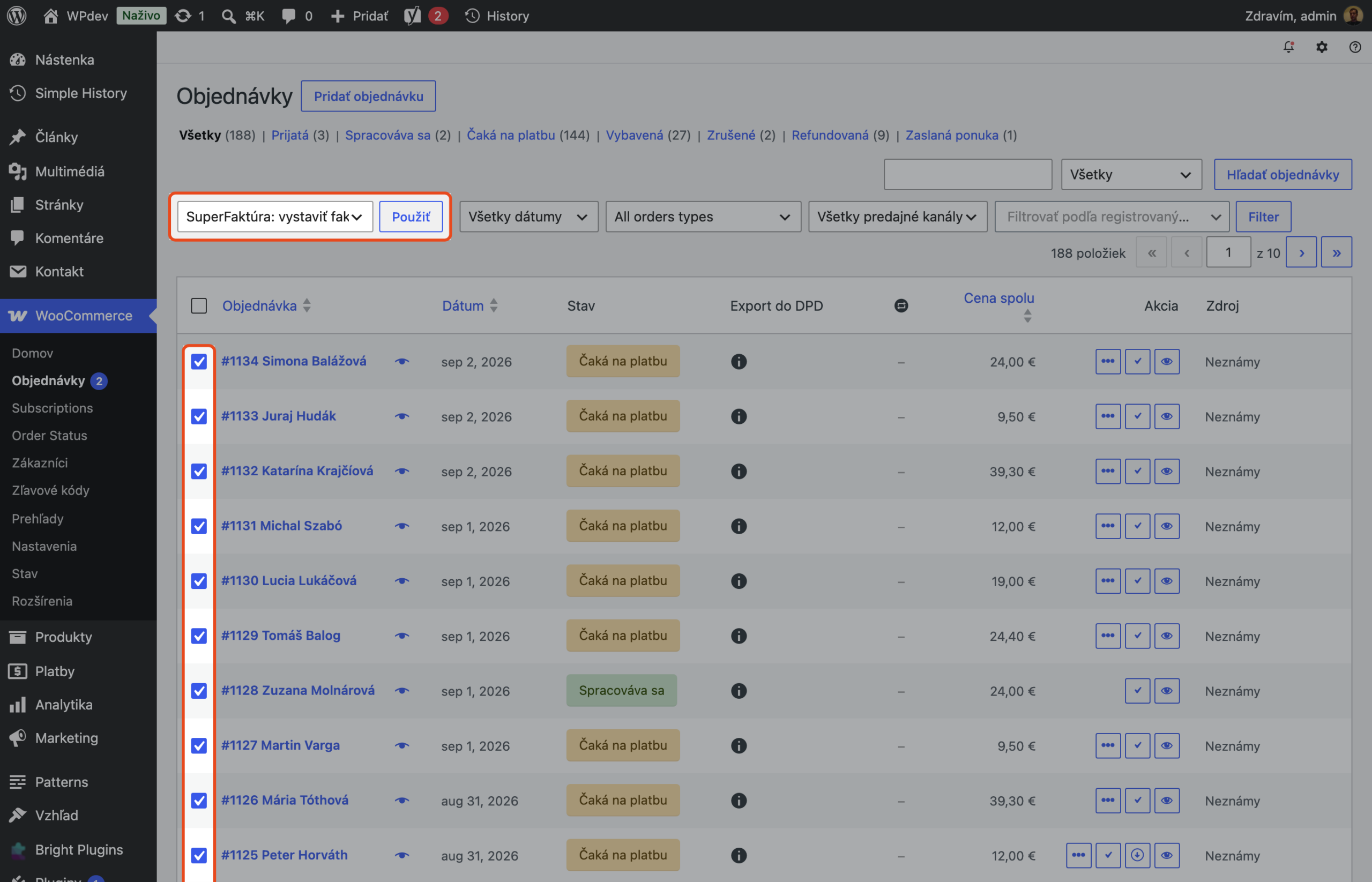Open the updates icon in admin bar

pos(183,16)
